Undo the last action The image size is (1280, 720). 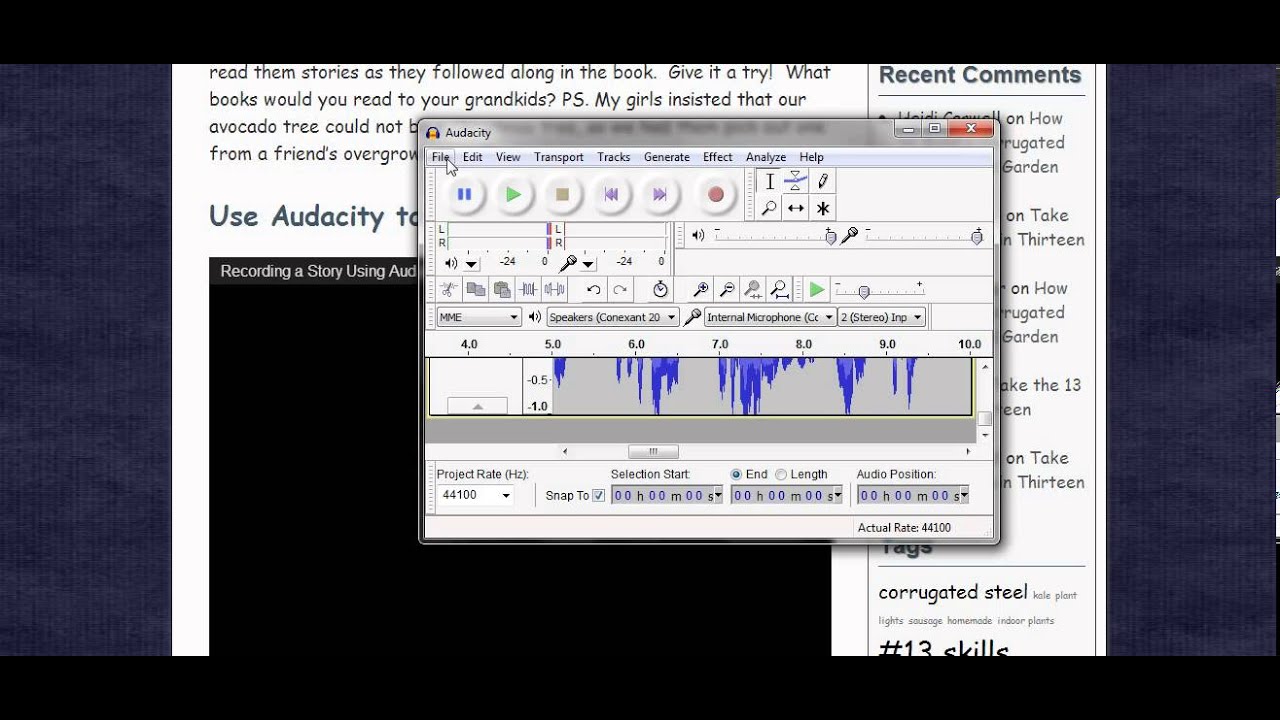pos(593,290)
